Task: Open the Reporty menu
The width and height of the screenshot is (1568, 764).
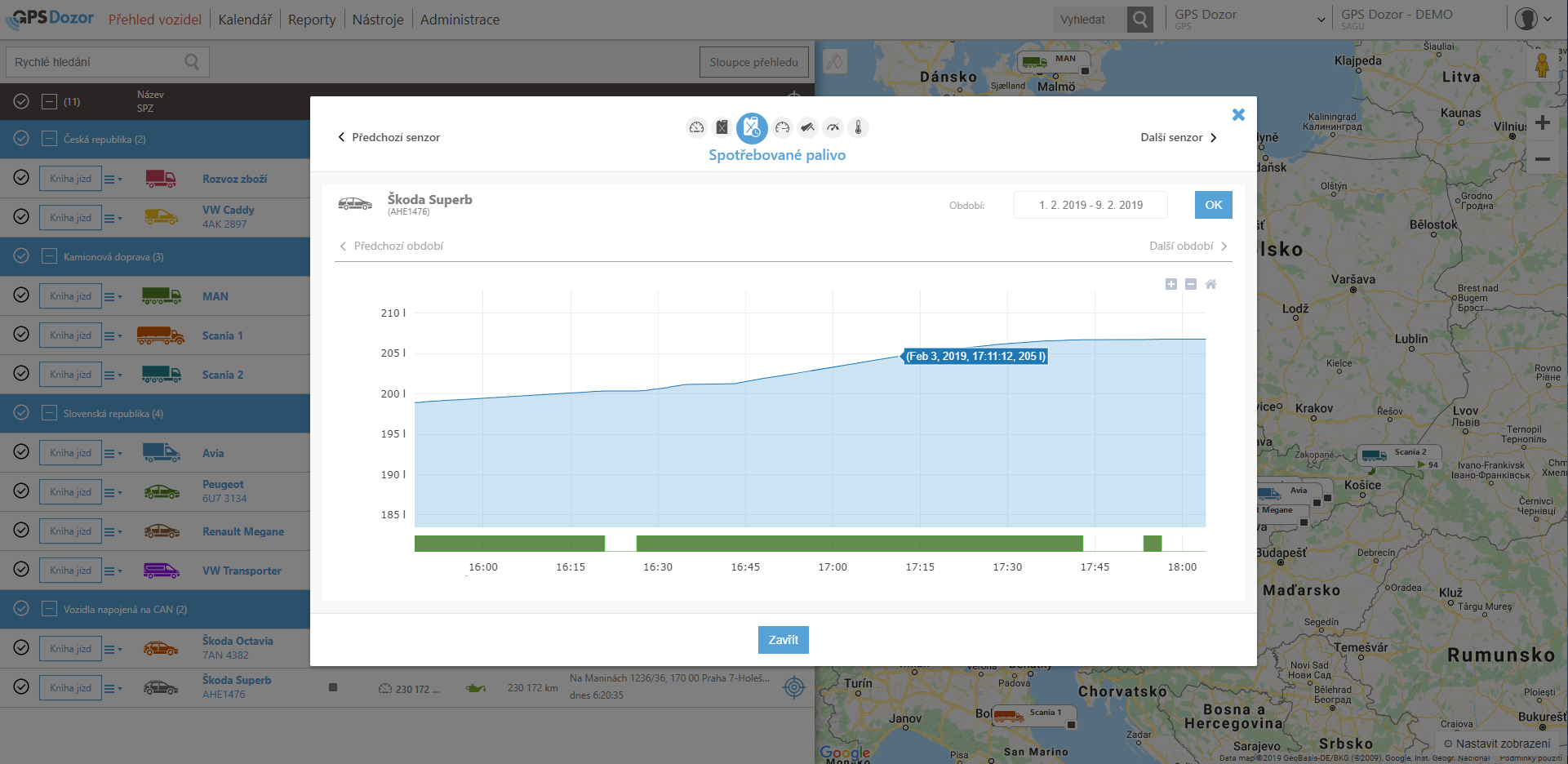Action: point(312,20)
